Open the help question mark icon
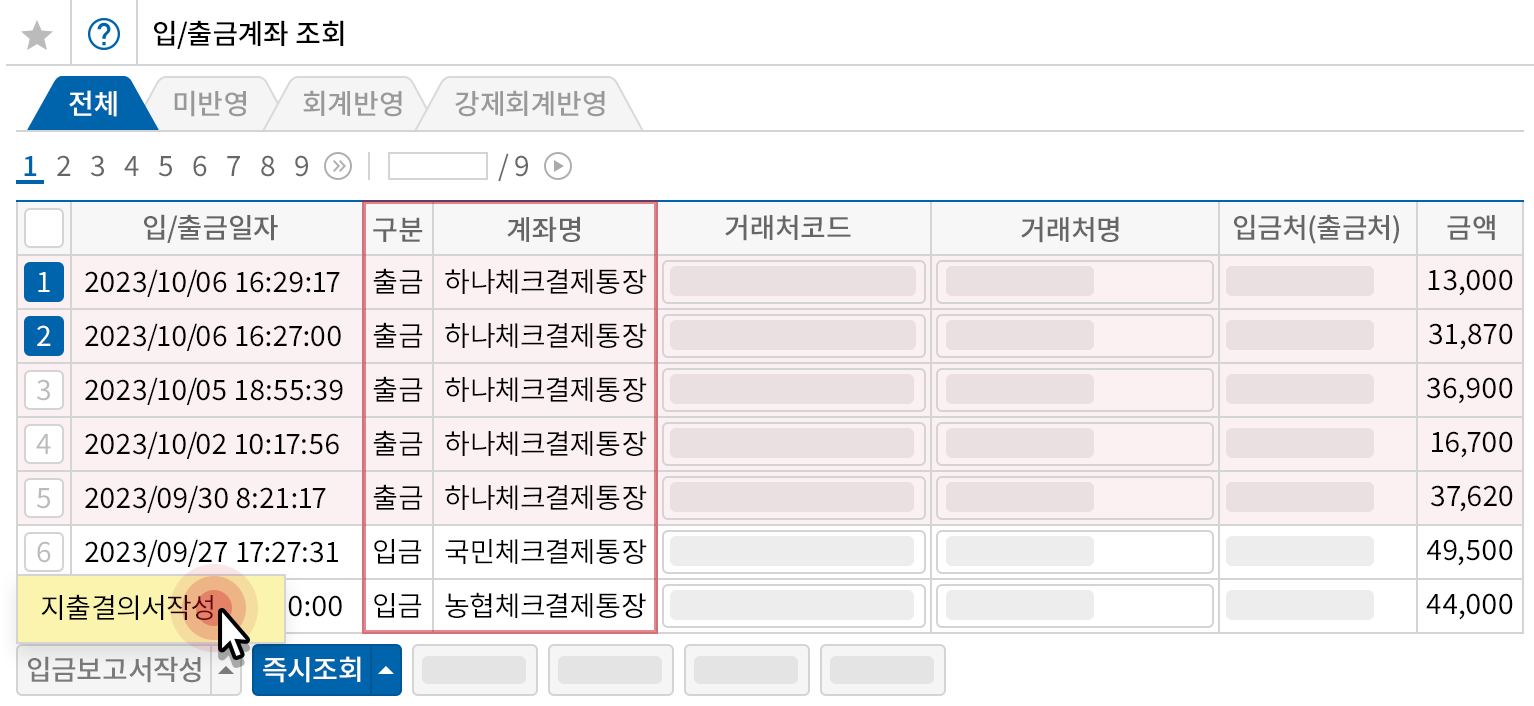This screenshot has width=1534, height=706. tap(103, 36)
